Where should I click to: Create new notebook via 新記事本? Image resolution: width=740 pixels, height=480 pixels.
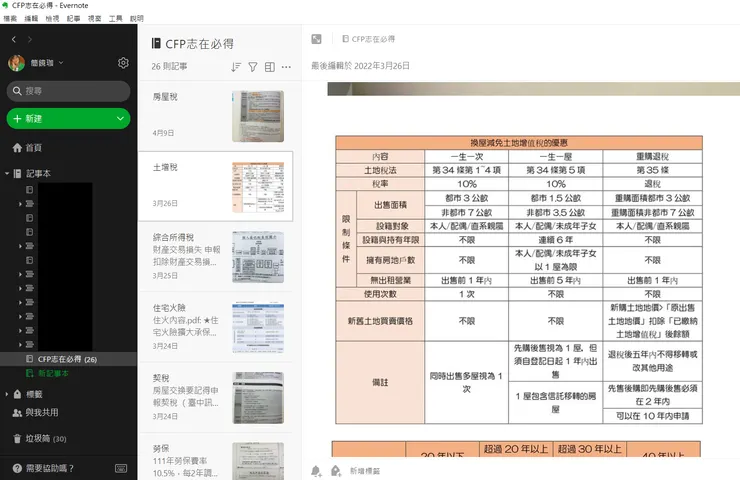pyautogui.click(x=47, y=373)
